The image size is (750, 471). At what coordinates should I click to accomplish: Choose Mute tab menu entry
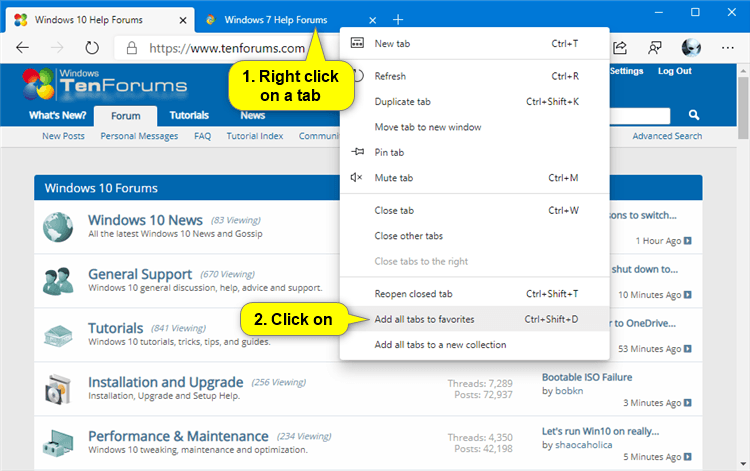tap(474, 177)
